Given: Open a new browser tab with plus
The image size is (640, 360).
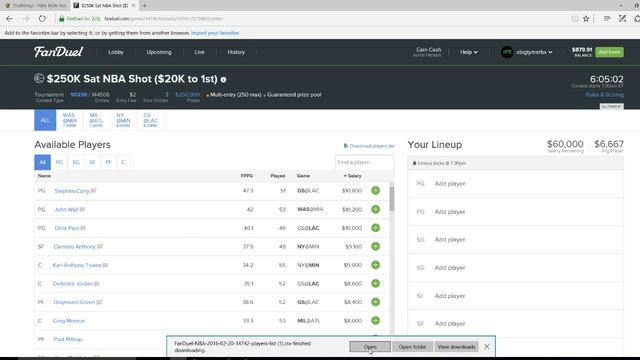Looking at the screenshot, I should pos(144,6).
